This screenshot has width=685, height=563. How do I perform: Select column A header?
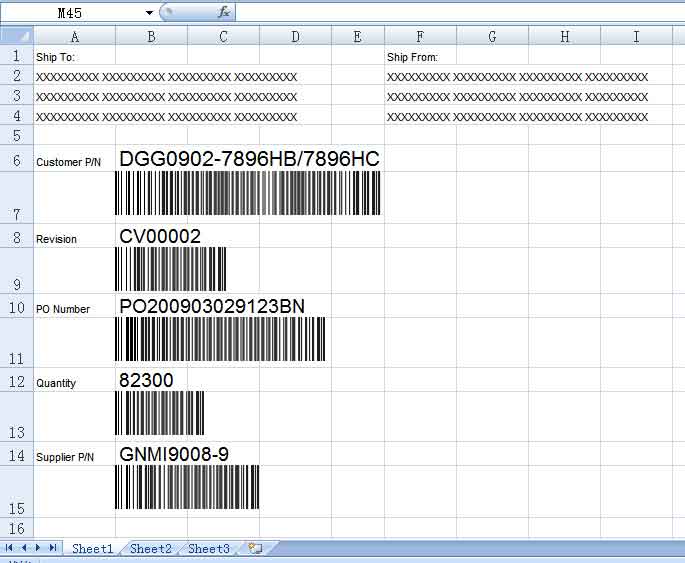pyautogui.click(x=75, y=36)
